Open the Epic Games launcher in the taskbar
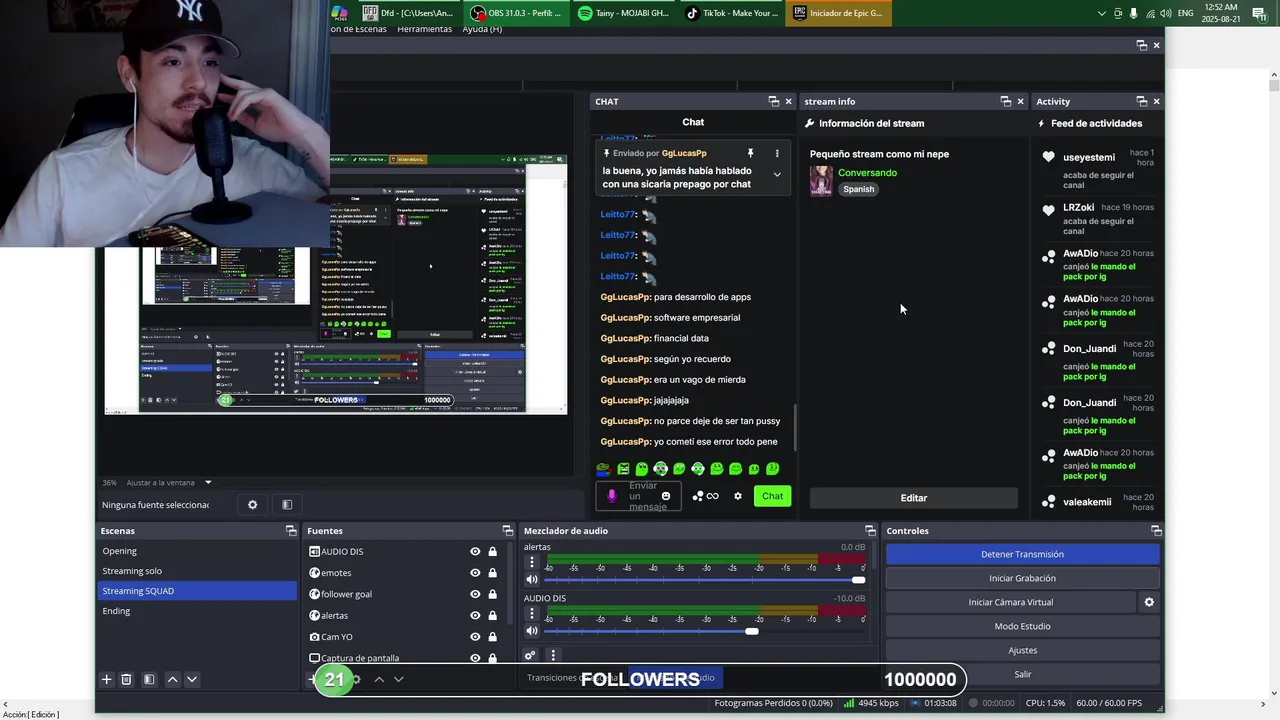Screen dimensions: 1280x720 [838, 13]
